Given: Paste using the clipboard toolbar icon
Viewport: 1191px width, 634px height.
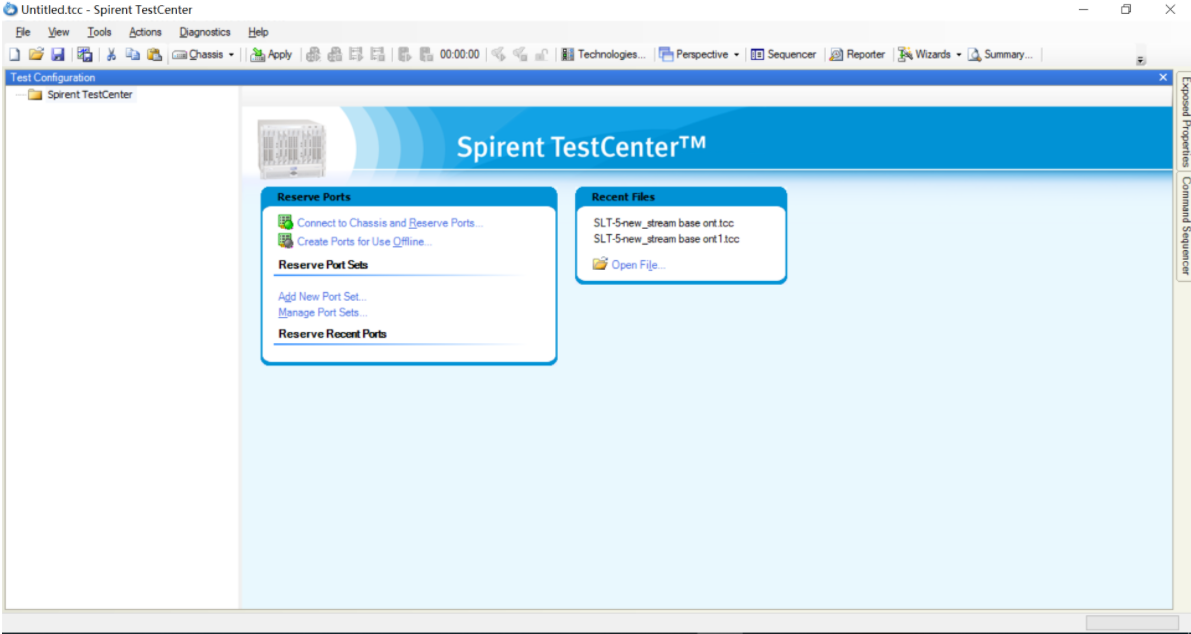Looking at the screenshot, I should coord(155,54).
